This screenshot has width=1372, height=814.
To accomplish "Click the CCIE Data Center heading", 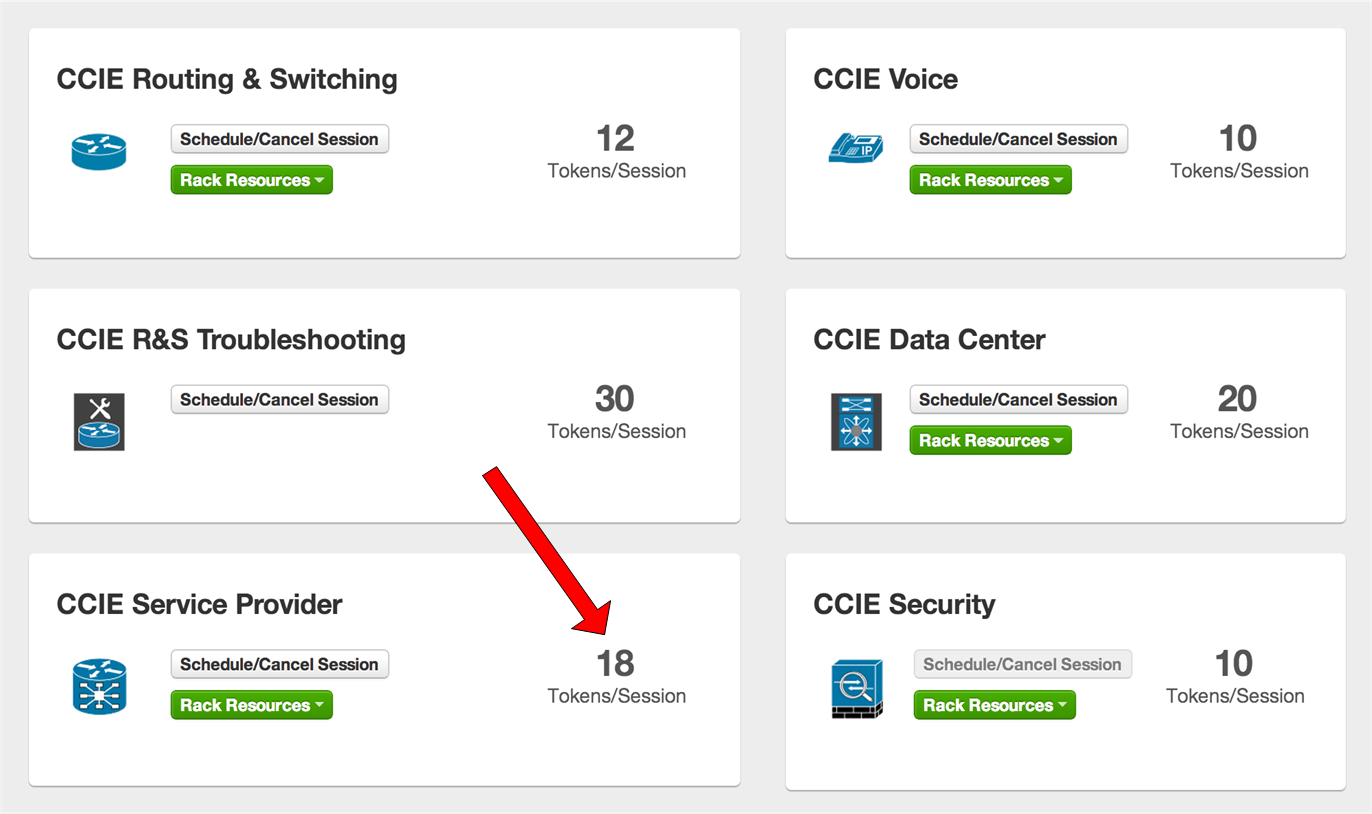I will coord(929,339).
